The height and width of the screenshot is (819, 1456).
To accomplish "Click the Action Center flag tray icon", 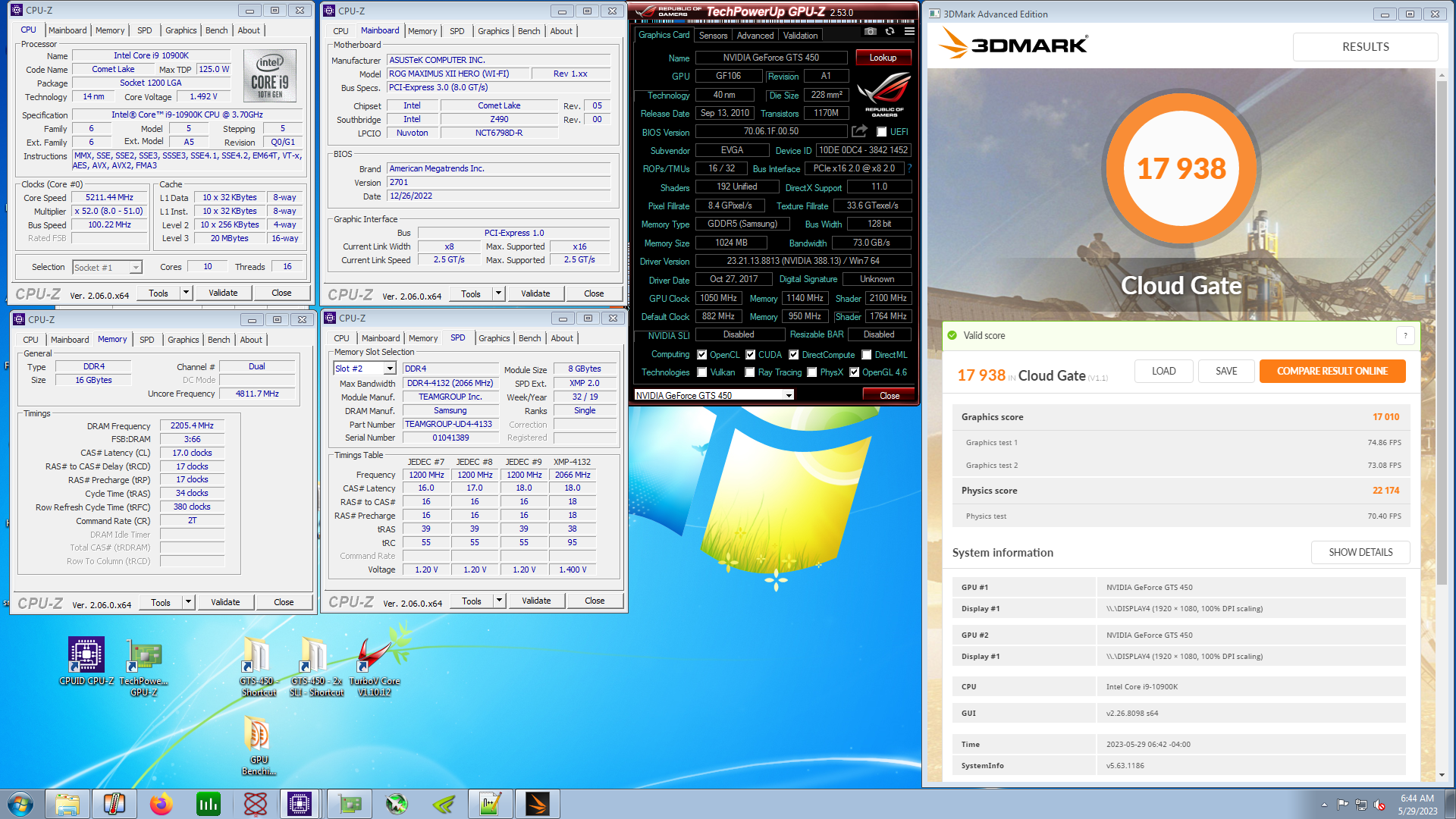I will pos(1342,805).
